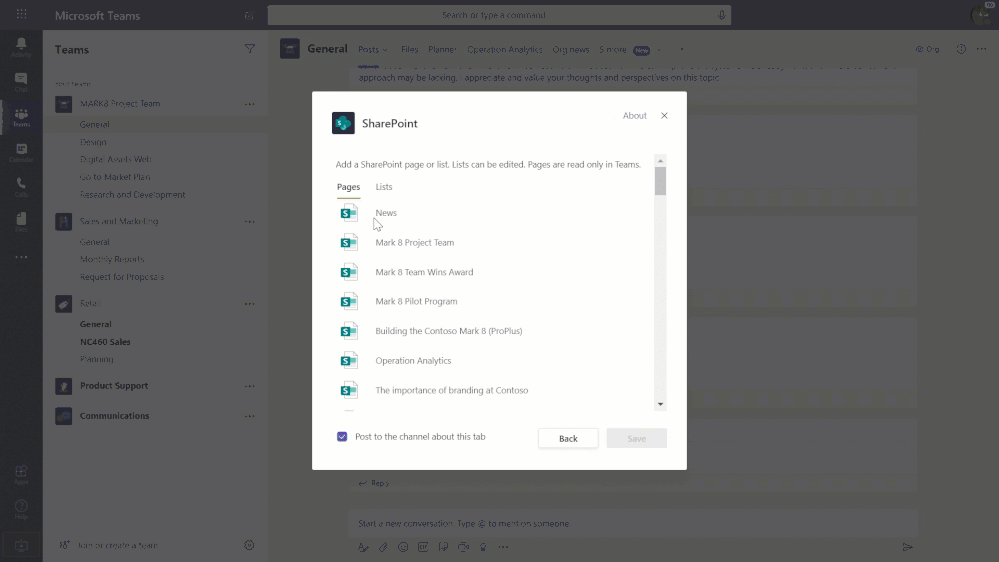
Task: Open the emoji picker in compose bar
Action: coord(403,547)
